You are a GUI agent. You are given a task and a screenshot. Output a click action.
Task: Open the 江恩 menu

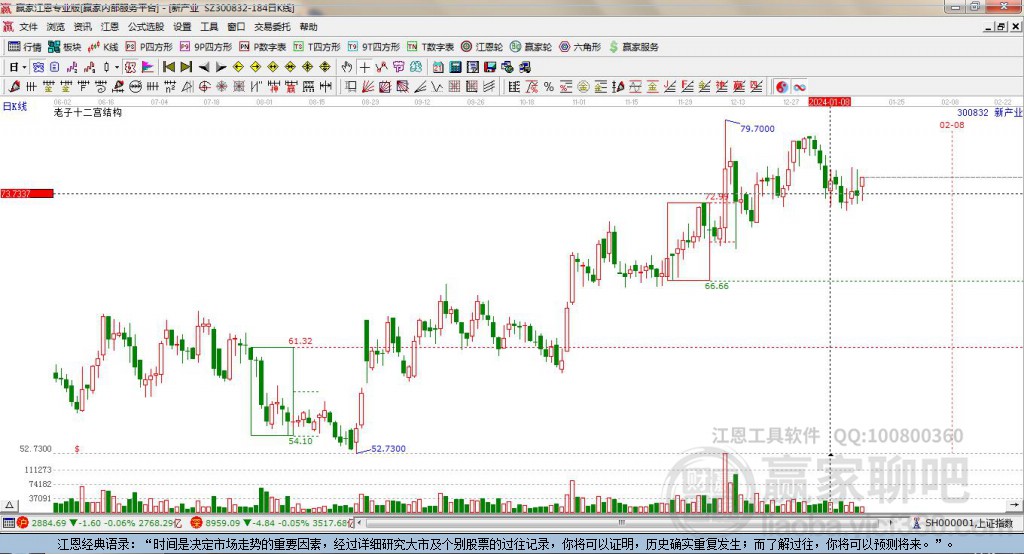[x=110, y=27]
